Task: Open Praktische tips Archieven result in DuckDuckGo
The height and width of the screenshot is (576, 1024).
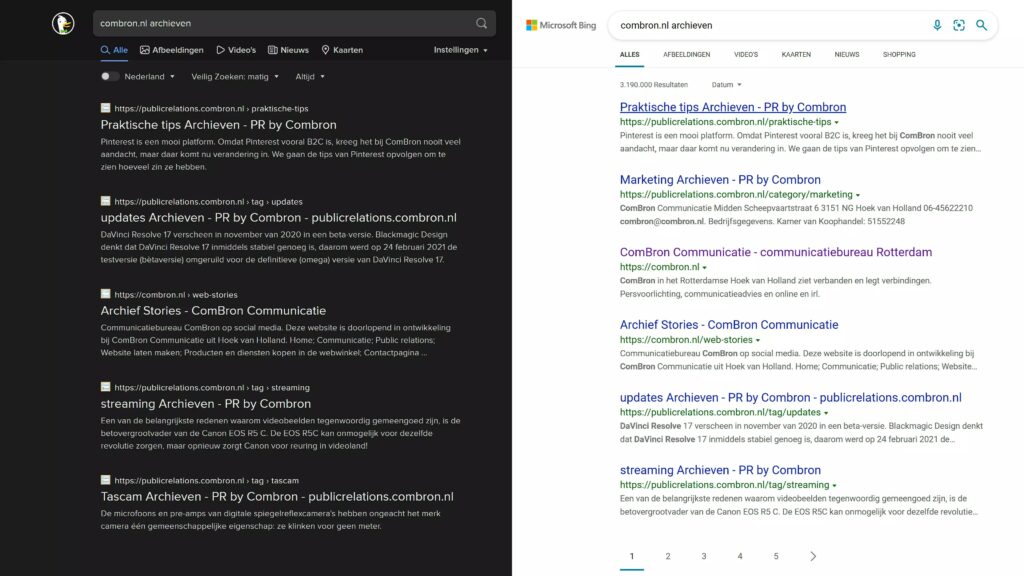Action: click(x=219, y=125)
